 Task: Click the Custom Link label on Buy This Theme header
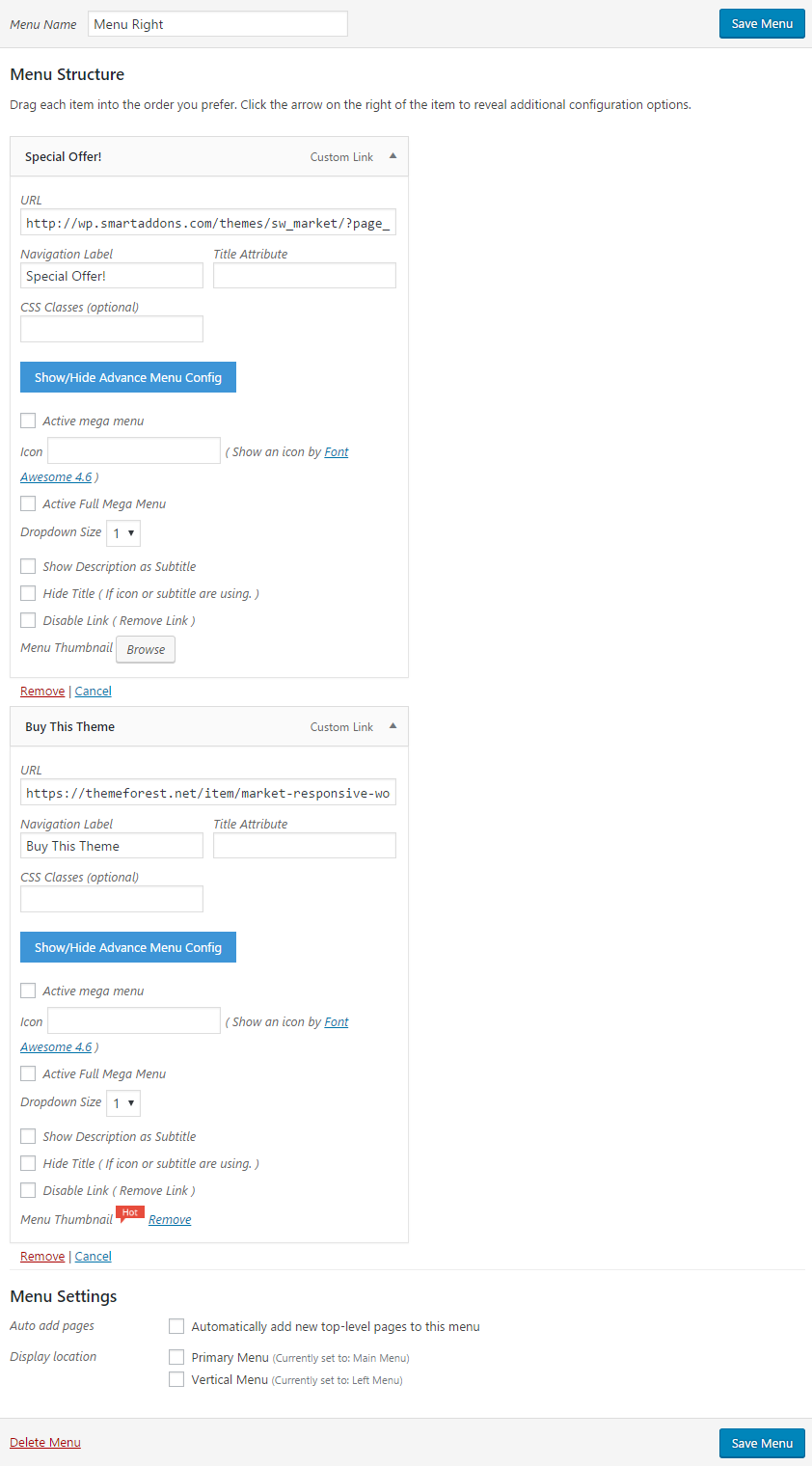coord(341,726)
